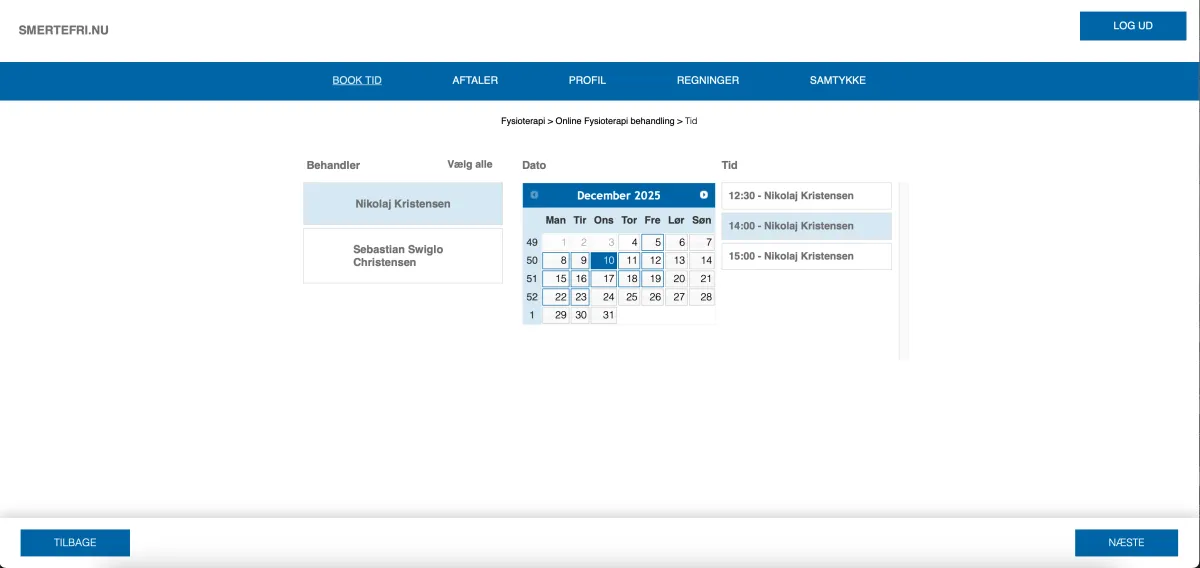Screen dimensions: 1200x568
Task: Select December 26 in calendar
Action: coord(653,297)
